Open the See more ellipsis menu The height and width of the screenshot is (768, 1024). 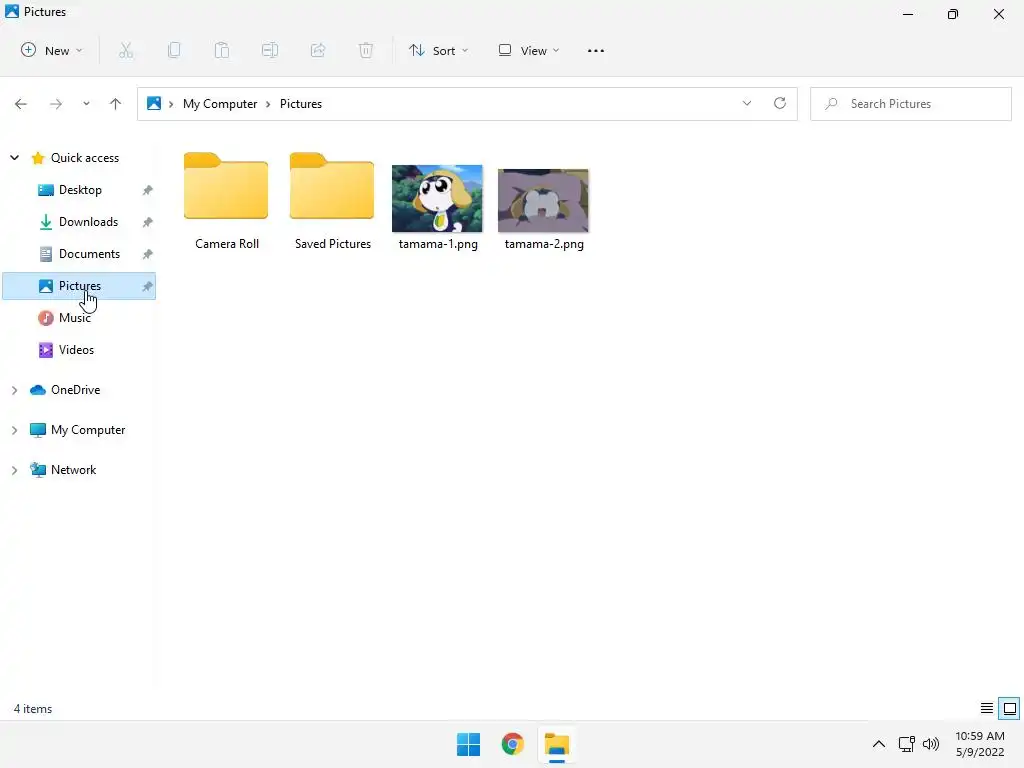596,50
